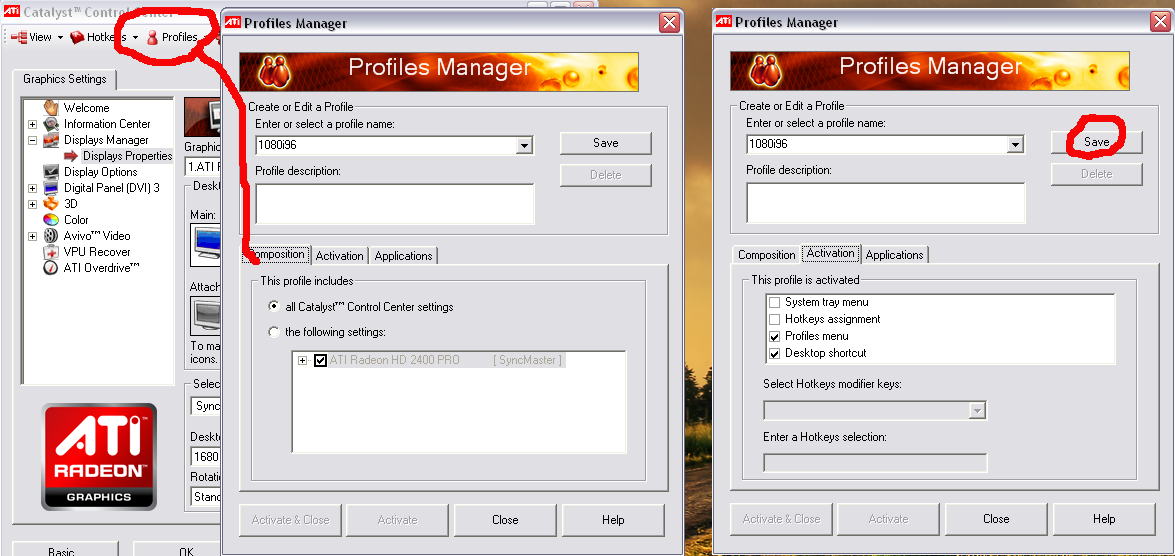The width and height of the screenshot is (1175, 556).
Task: Click the main display monitor thumbnail
Action: (205, 244)
